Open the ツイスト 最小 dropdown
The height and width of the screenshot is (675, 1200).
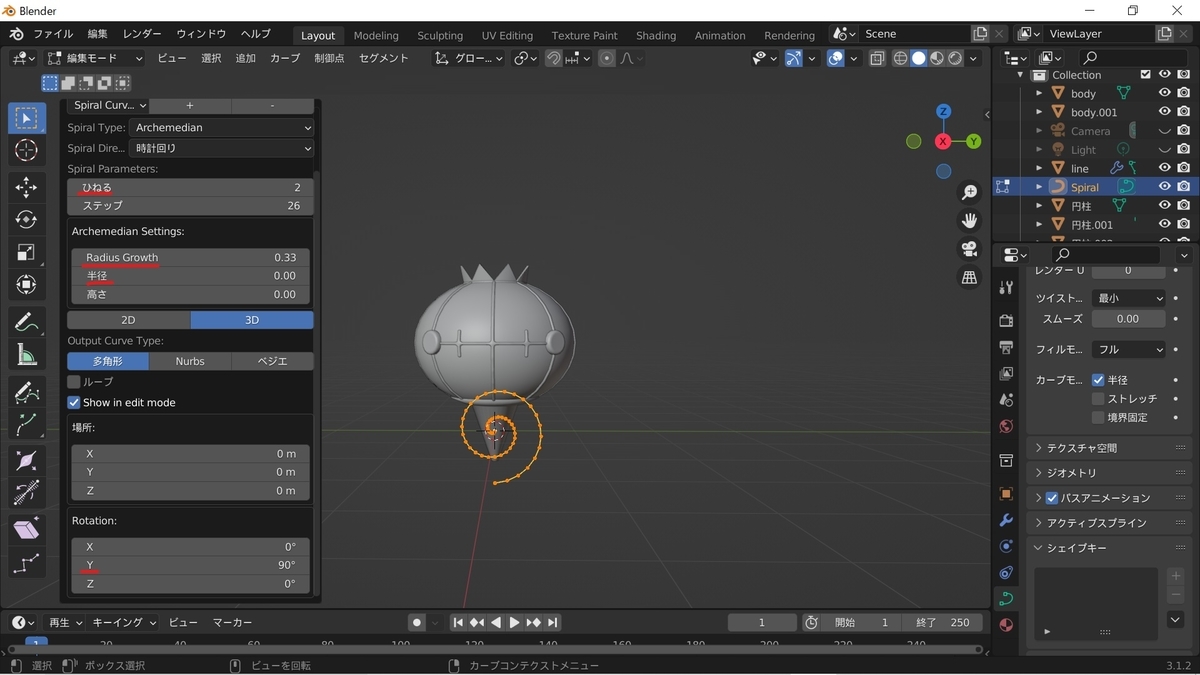[1129, 298]
